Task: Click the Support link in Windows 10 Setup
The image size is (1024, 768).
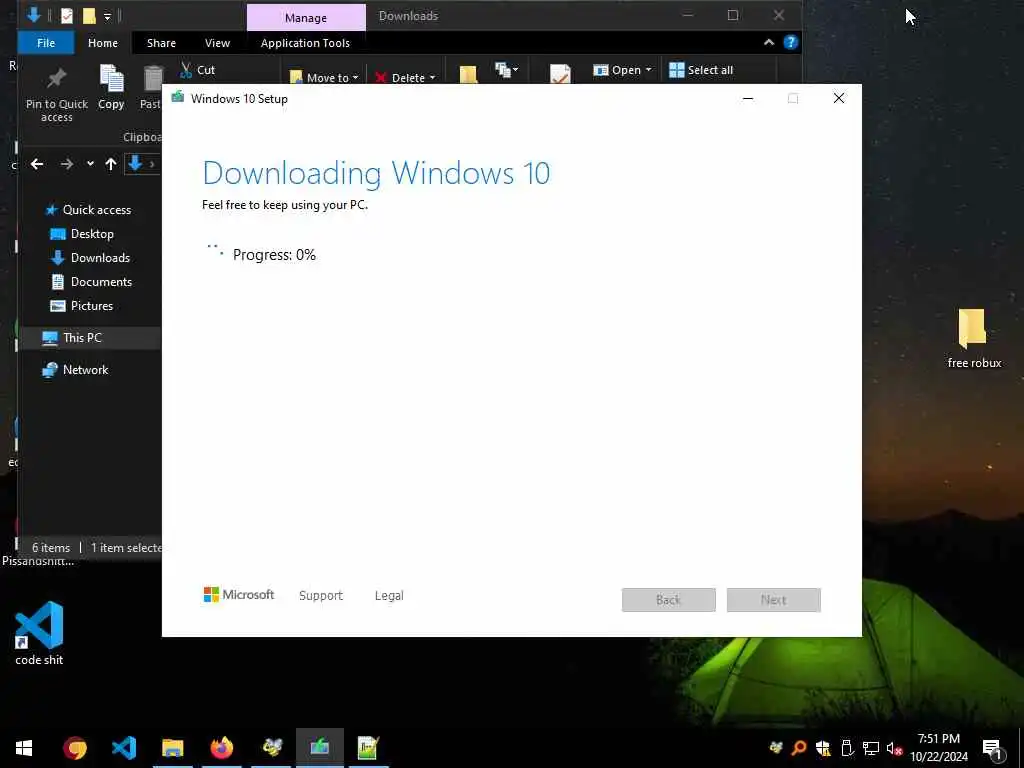Action: click(x=321, y=596)
